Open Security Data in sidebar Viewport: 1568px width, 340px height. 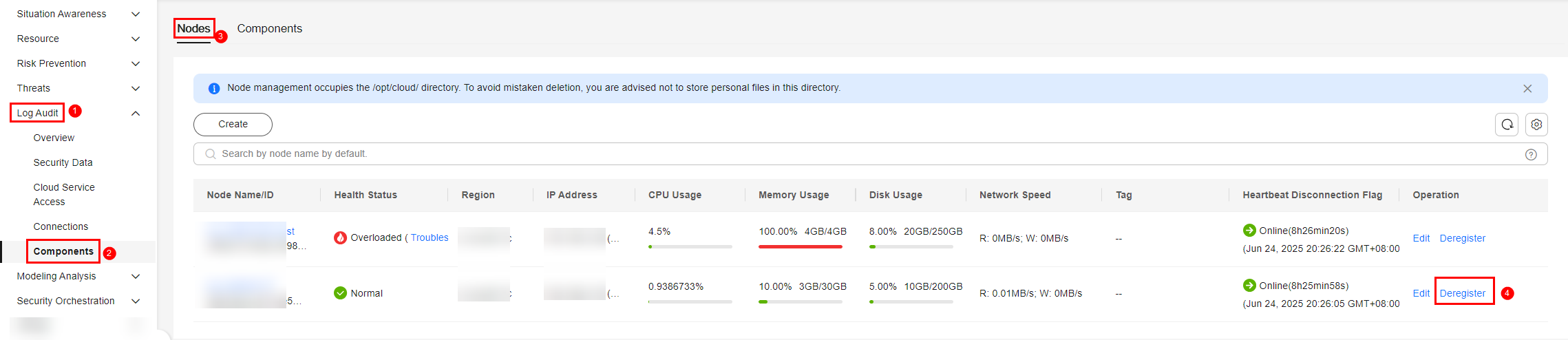(x=63, y=162)
